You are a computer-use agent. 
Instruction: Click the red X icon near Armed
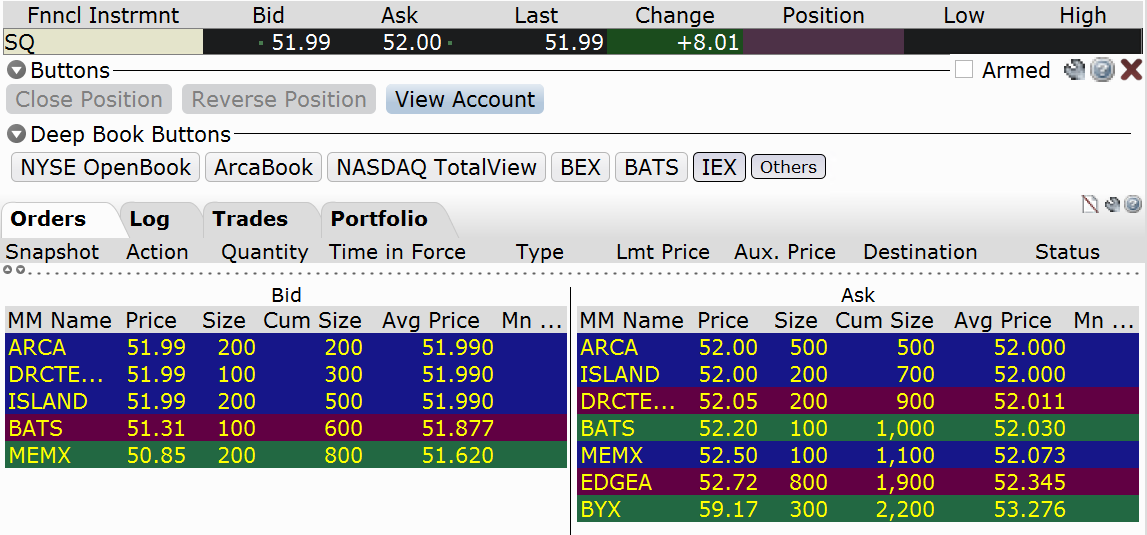[1131, 70]
